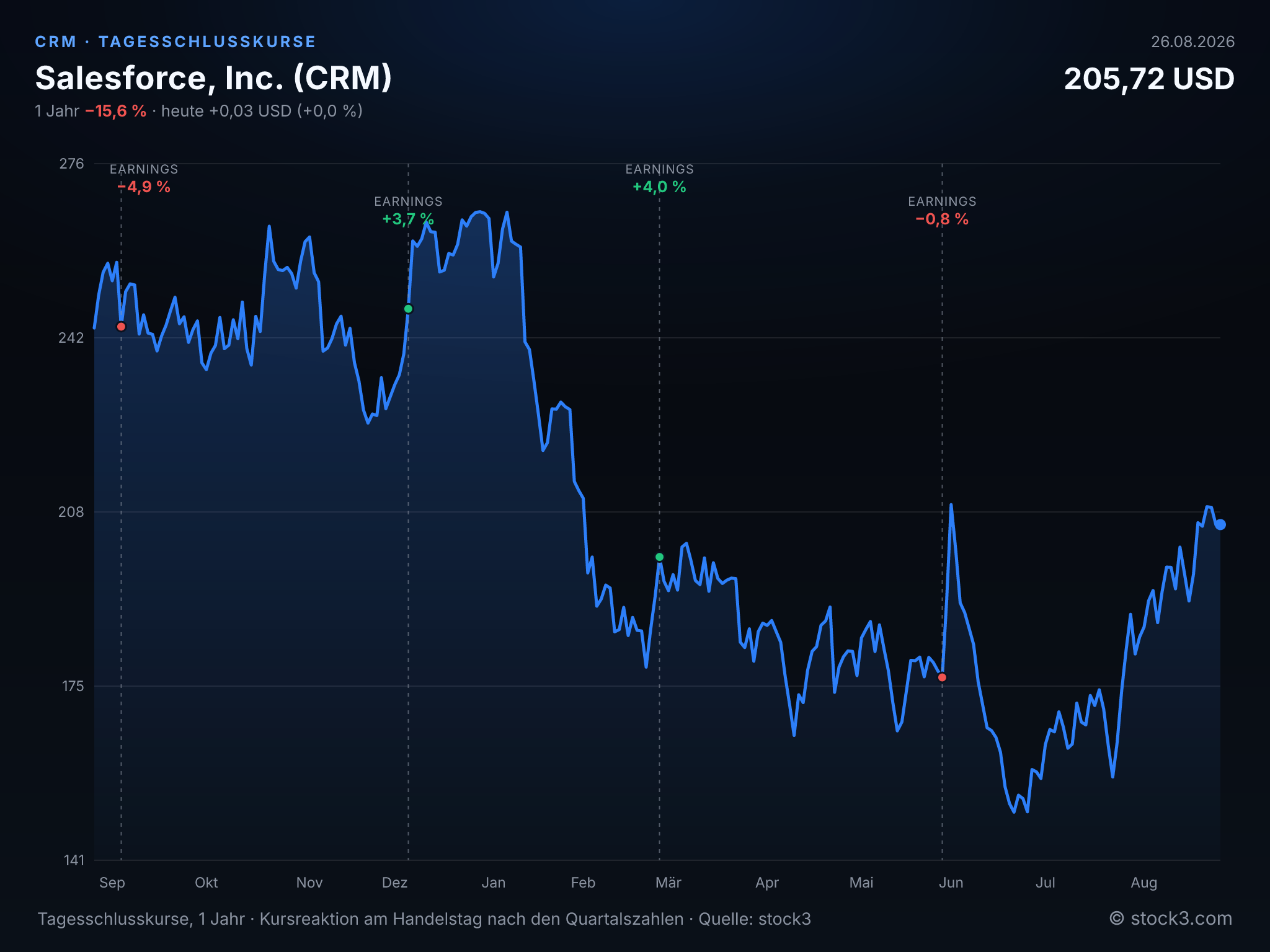The image size is (1270, 952).
Task: Click the Jan month label
Action: 494,883
